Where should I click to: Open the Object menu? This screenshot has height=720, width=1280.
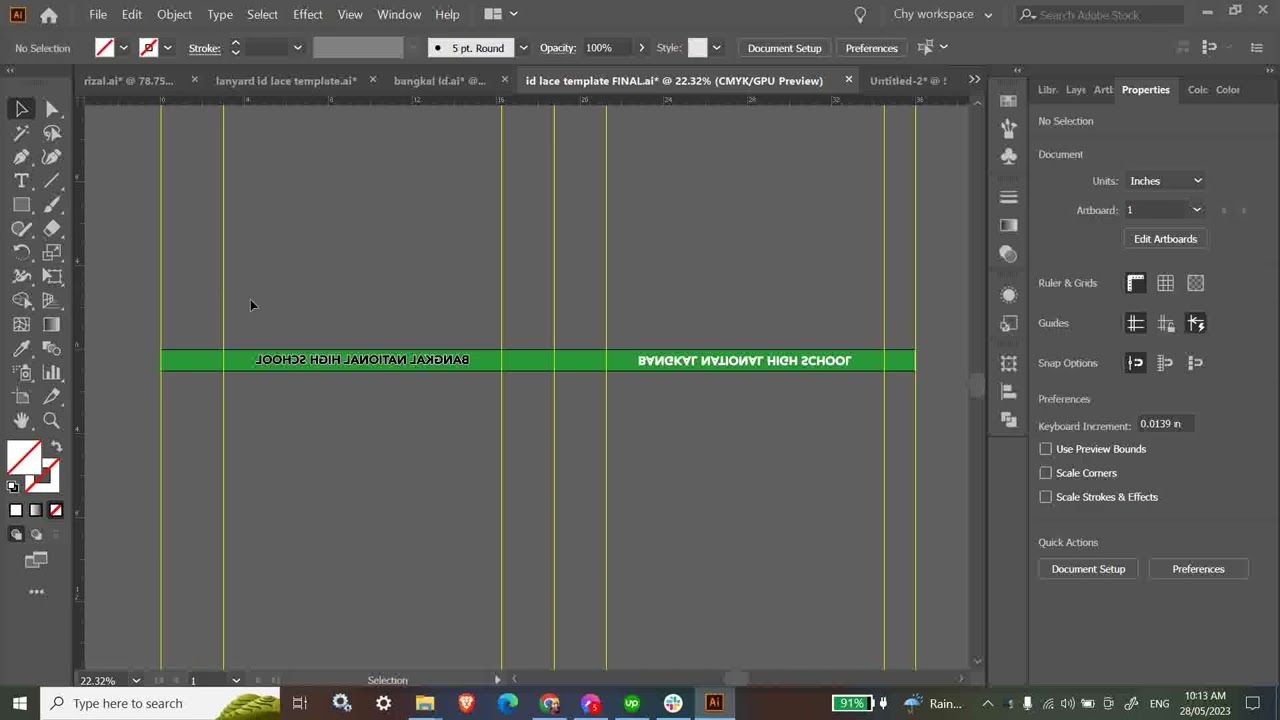click(x=174, y=14)
